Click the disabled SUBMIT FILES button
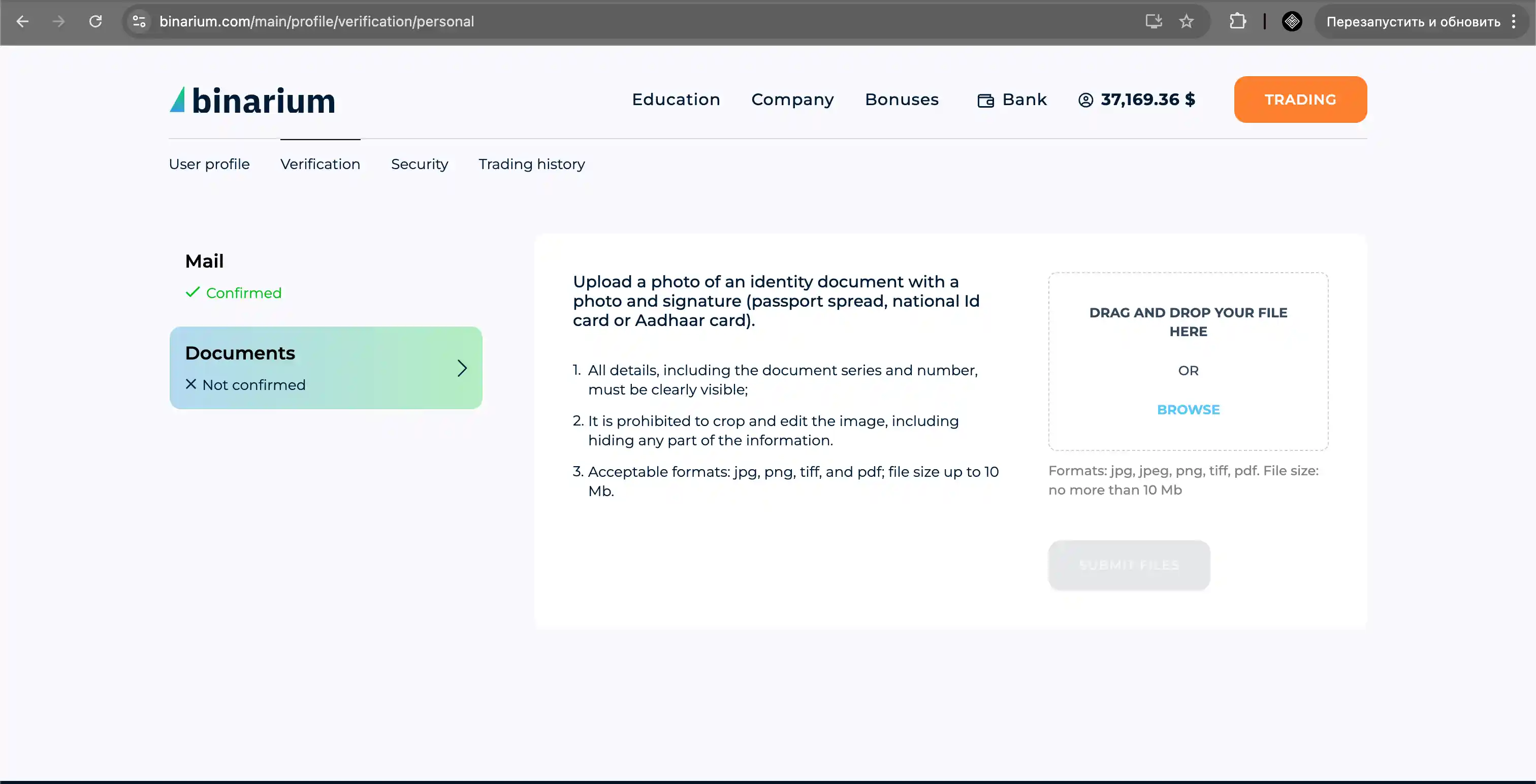The image size is (1536, 784). click(1129, 565)
